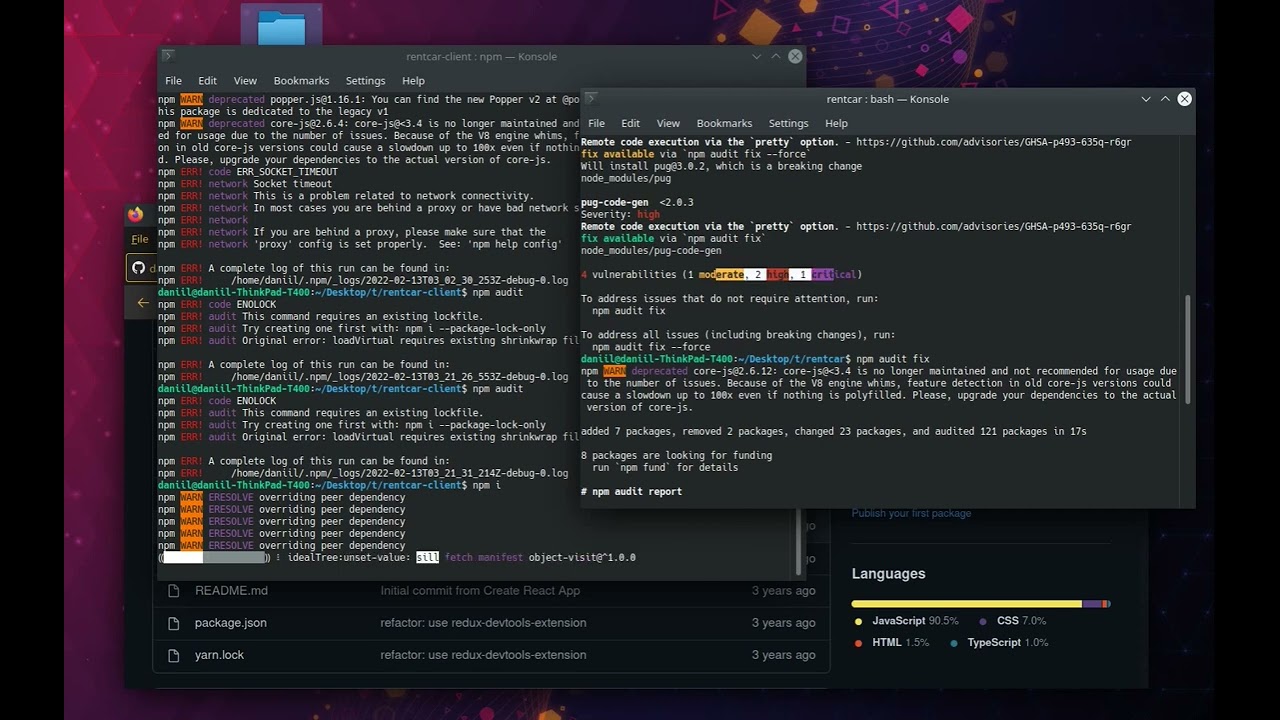Click the yellow dot beside JavaScript

point(858,621)
